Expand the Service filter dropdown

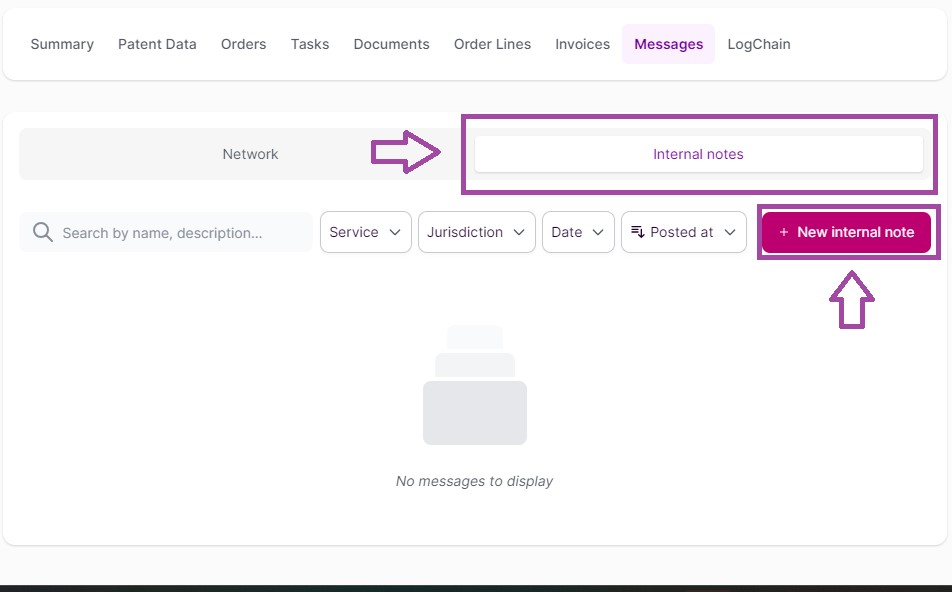tap(365, 232)
